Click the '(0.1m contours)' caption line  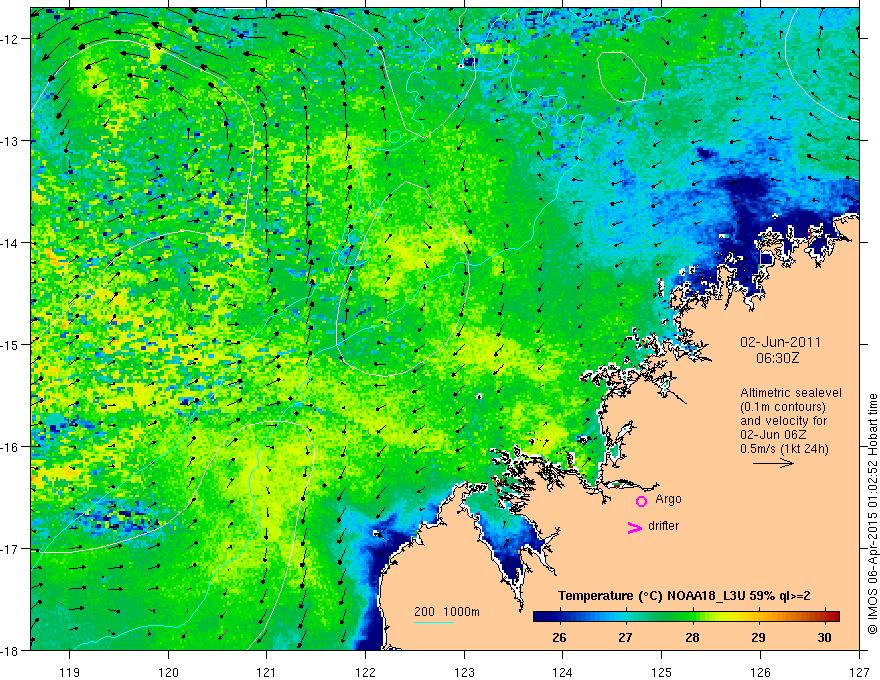[782, 407]
